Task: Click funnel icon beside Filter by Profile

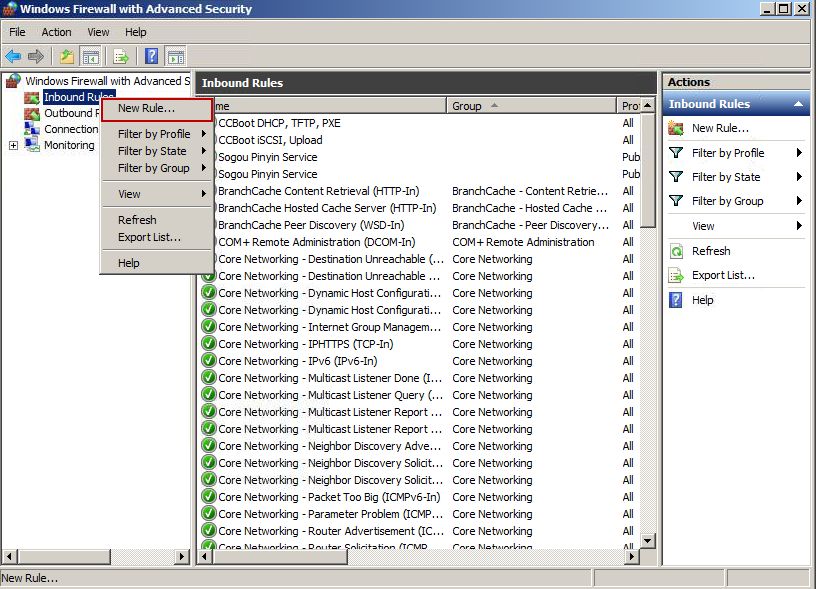Action: pyautogui.click(x=676, y=152)
